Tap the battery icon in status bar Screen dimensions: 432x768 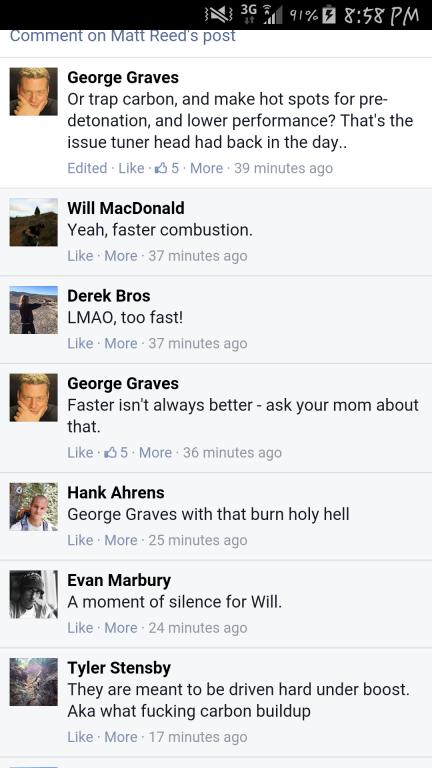[x=332, y=15]
